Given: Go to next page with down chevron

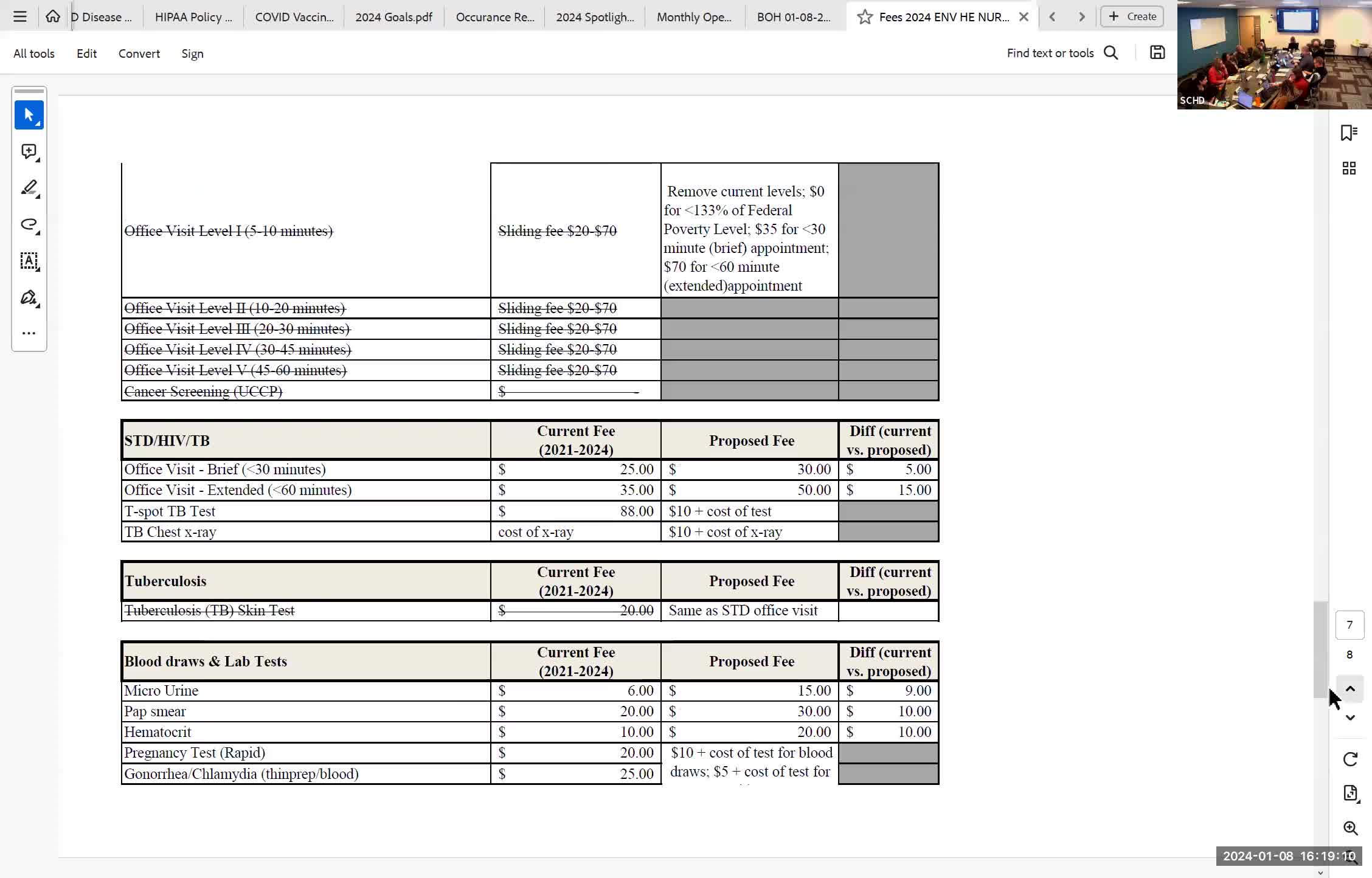Looking at the screenshot, I should pyautogui.click(x=1350, y=718).
